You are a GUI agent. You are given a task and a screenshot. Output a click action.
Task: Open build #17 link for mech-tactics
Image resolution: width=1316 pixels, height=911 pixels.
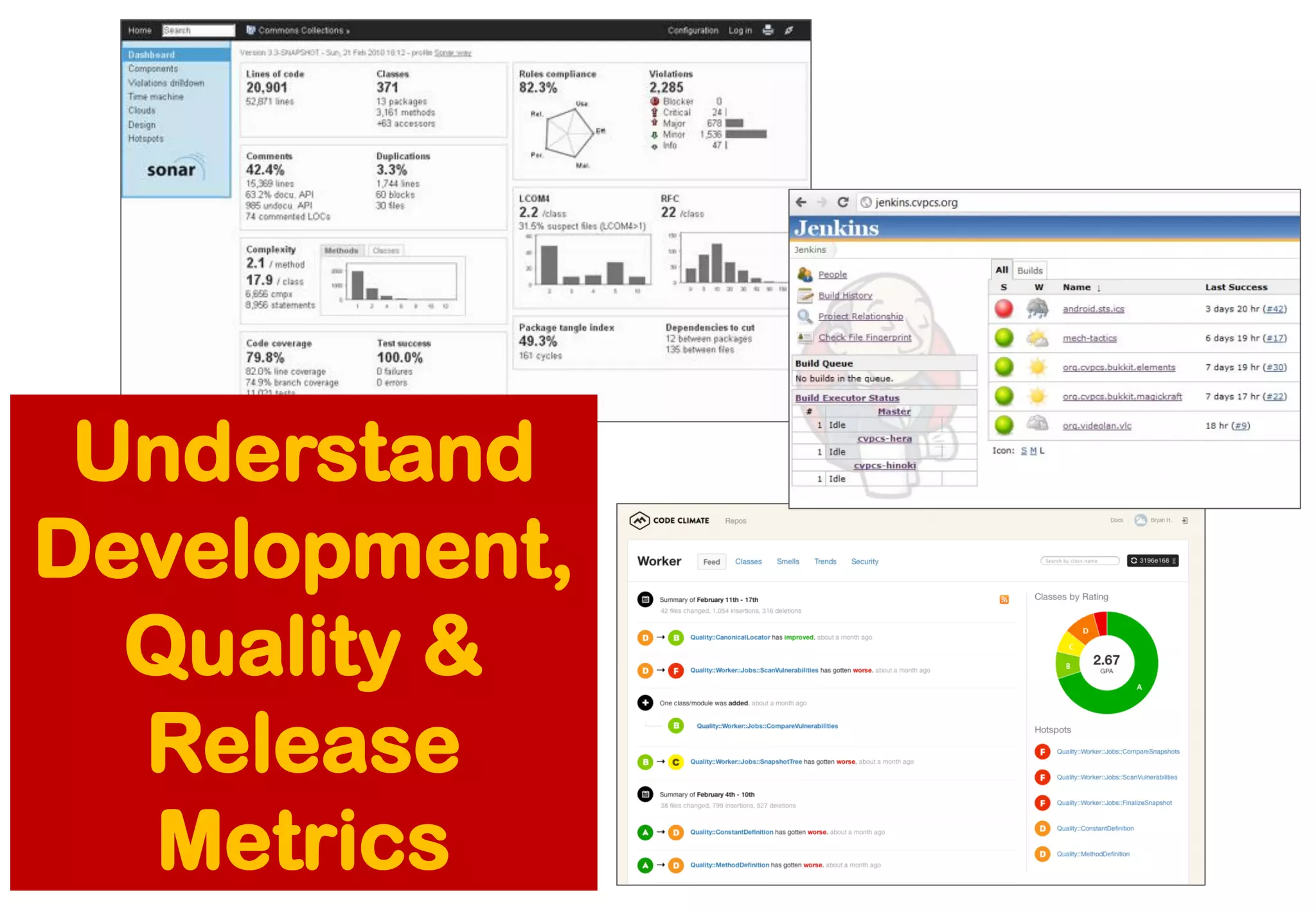coord(1276,338)
